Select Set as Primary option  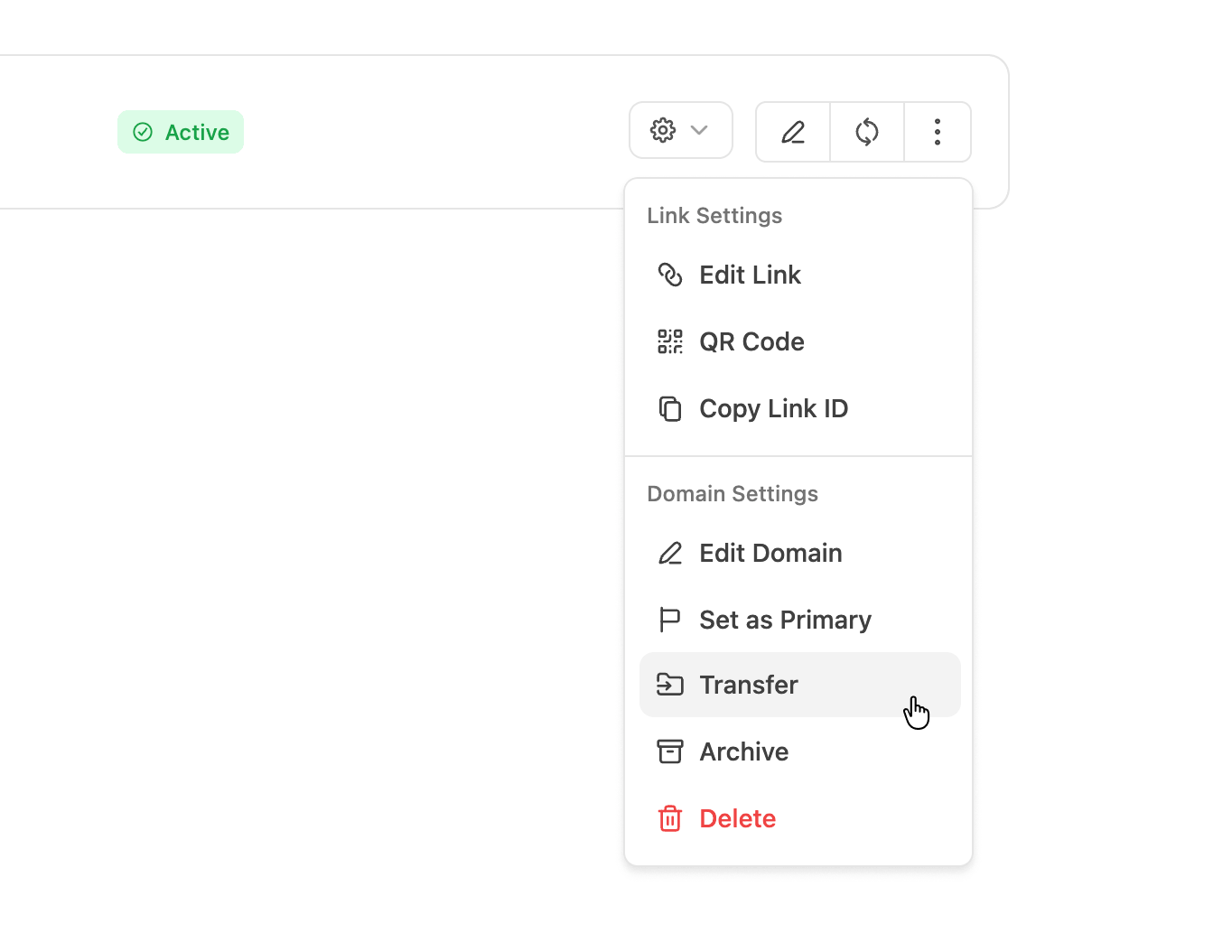[800, 620]
